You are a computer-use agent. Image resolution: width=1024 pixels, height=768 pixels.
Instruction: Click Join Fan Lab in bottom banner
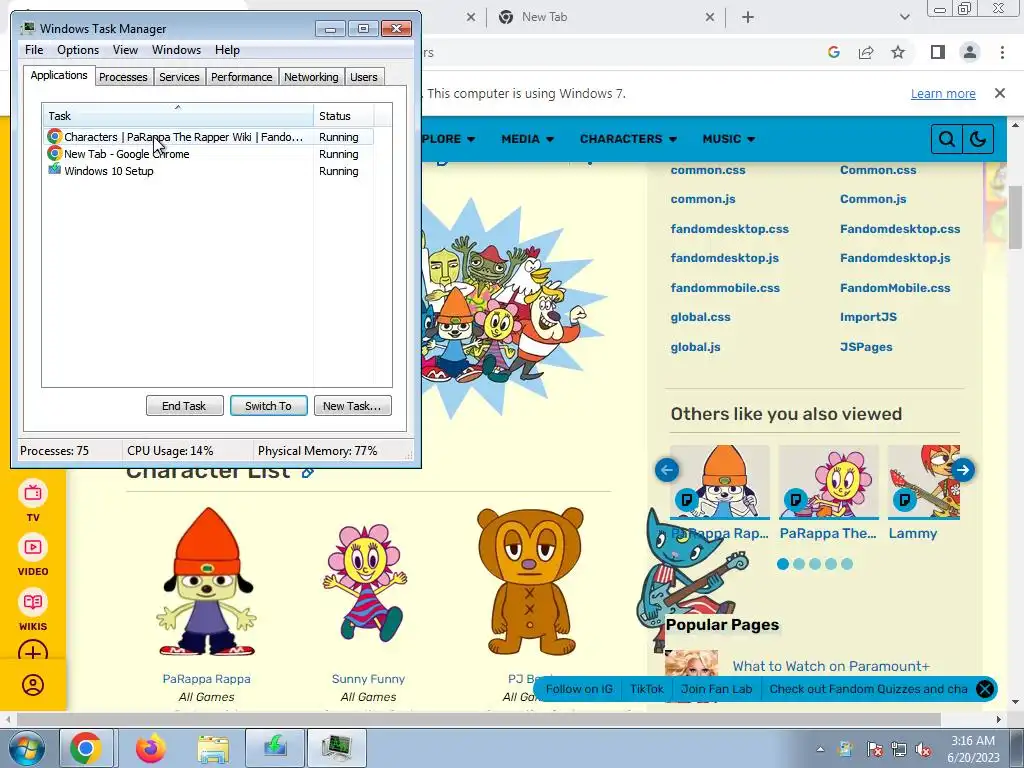[x=716, y=689]
